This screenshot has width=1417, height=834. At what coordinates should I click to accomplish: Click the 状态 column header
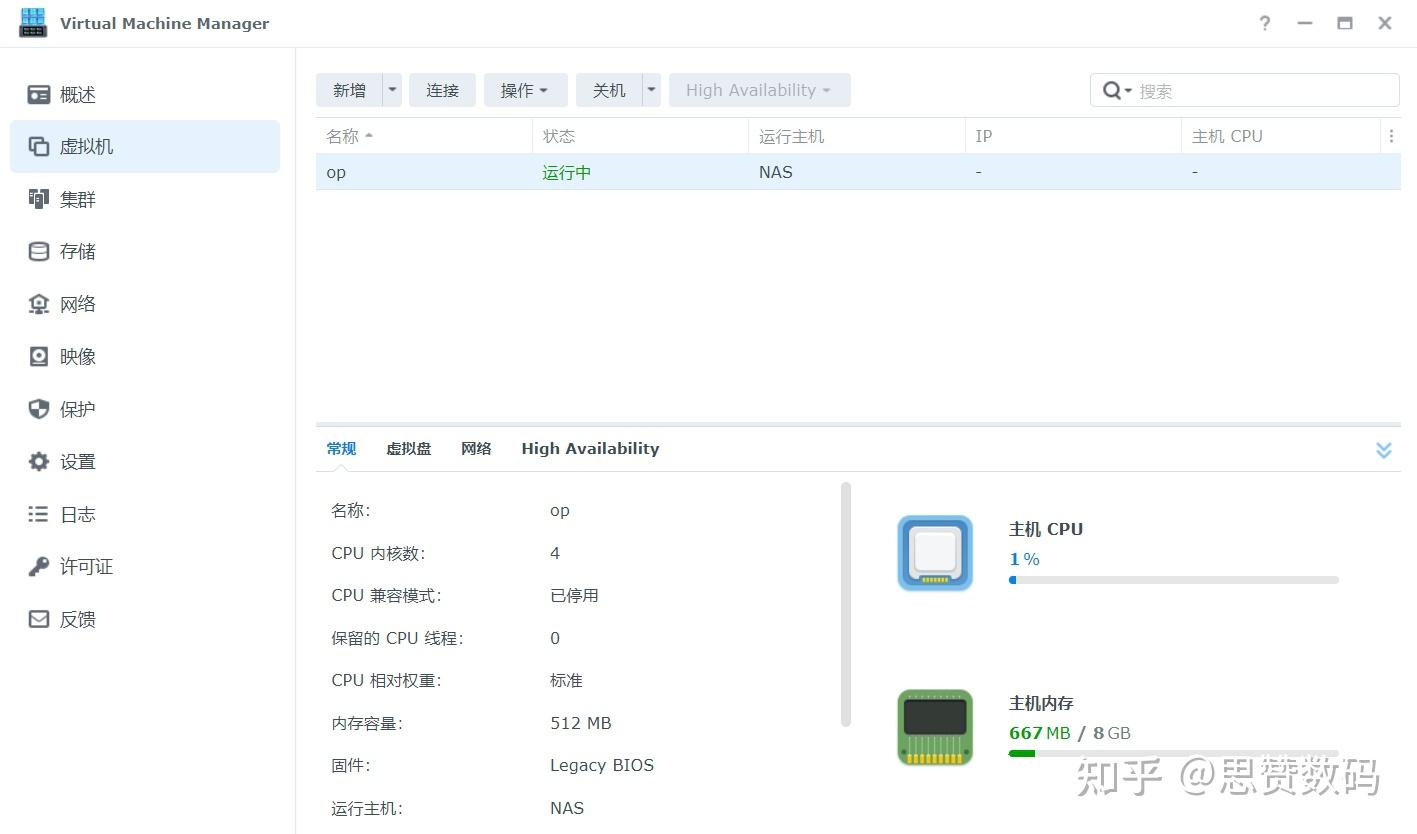[640, 136]
